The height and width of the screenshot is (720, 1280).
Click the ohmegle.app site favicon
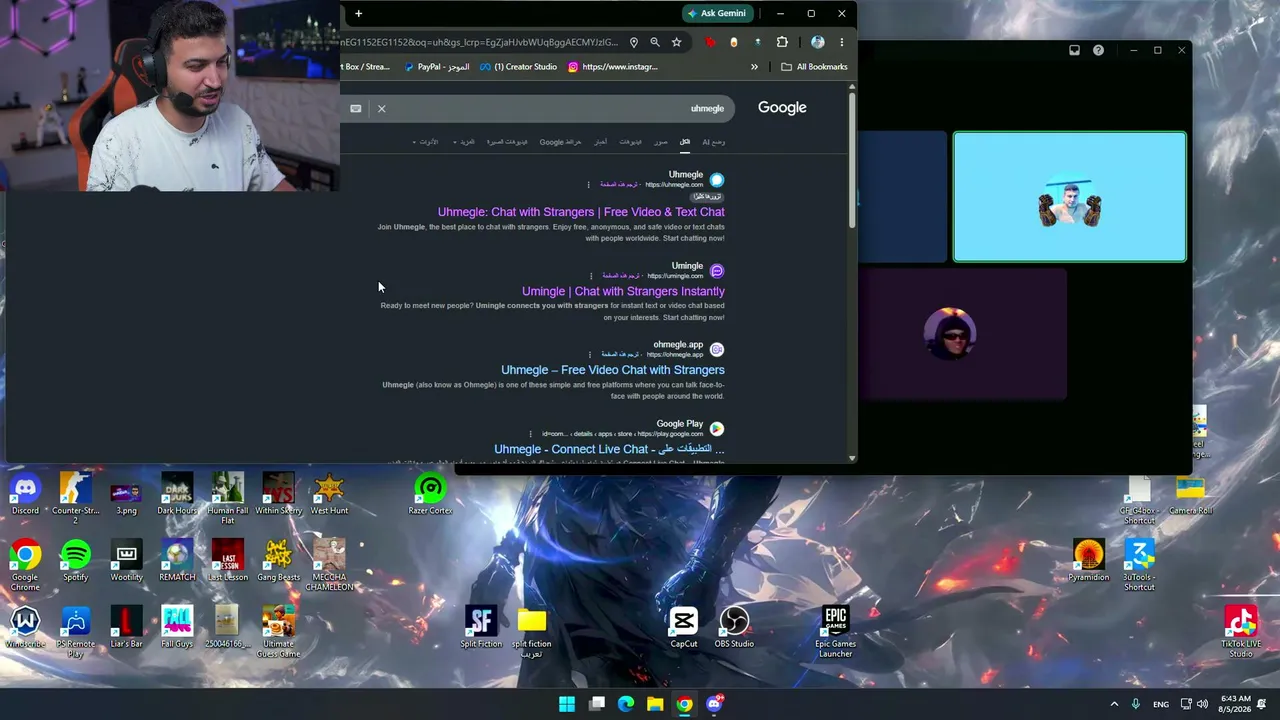[717, 349]
